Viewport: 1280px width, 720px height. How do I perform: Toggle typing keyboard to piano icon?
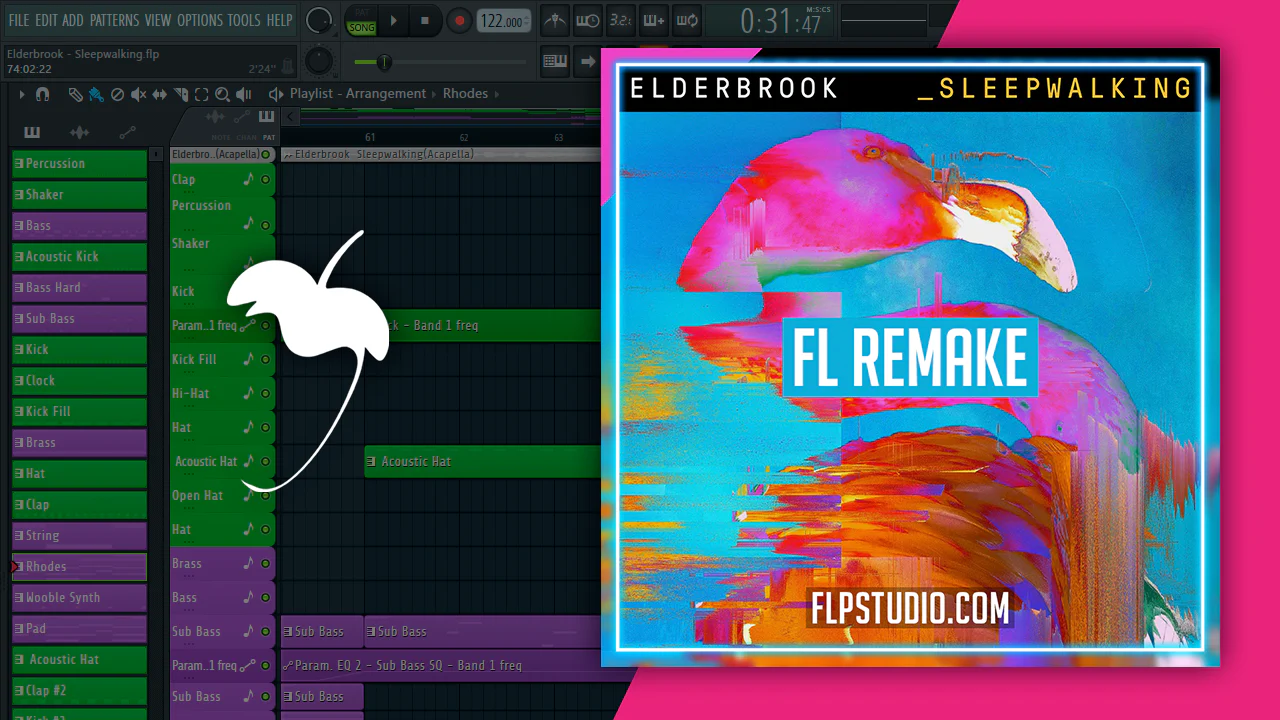tap(555, 62)
